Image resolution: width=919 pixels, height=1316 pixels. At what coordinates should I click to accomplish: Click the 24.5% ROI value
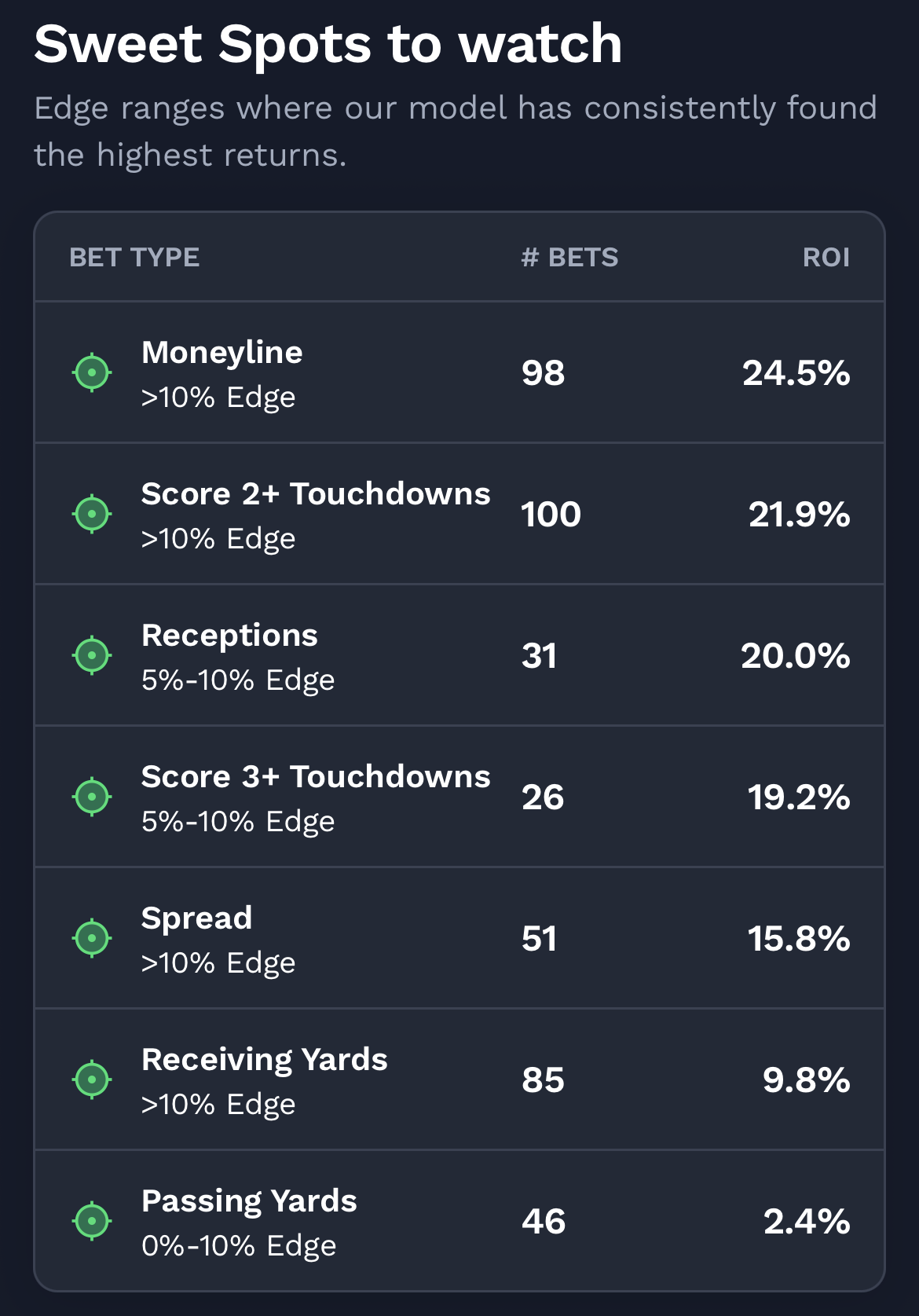pos(796,372)
